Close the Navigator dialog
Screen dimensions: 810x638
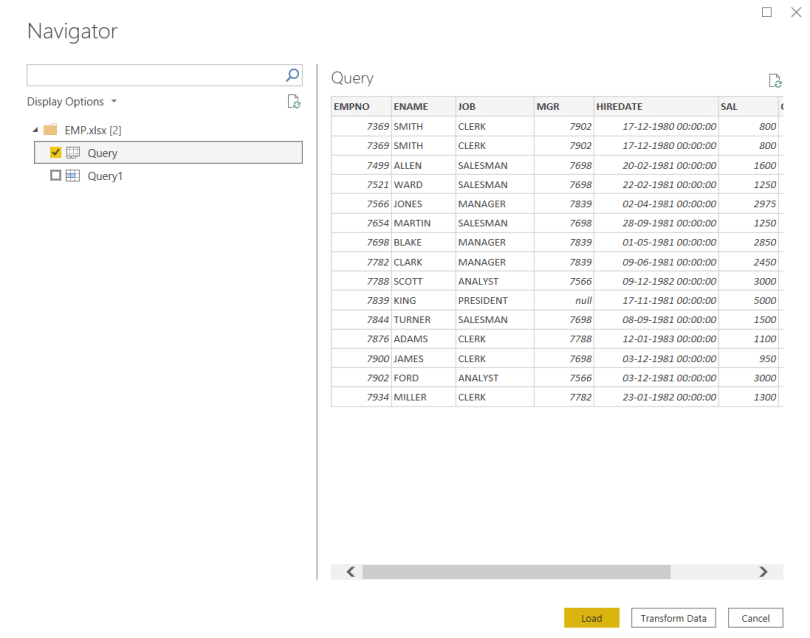tap(796, 12)
